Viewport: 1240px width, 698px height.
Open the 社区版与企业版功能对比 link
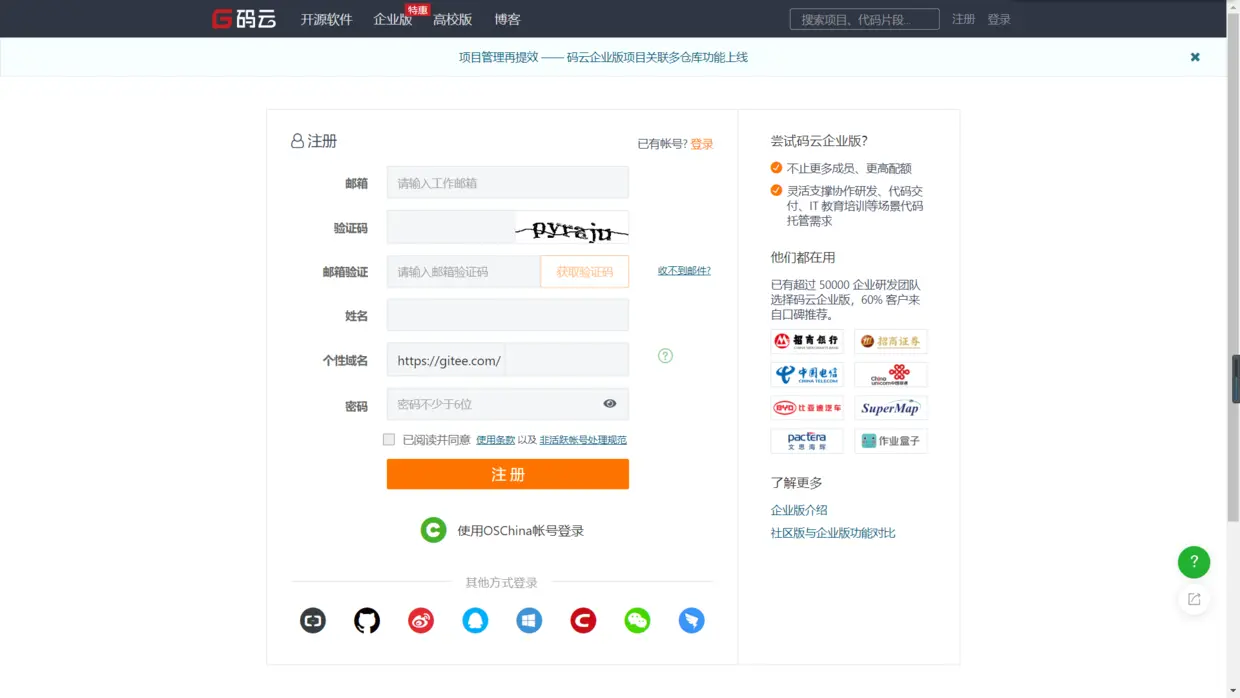coord(833,533)
